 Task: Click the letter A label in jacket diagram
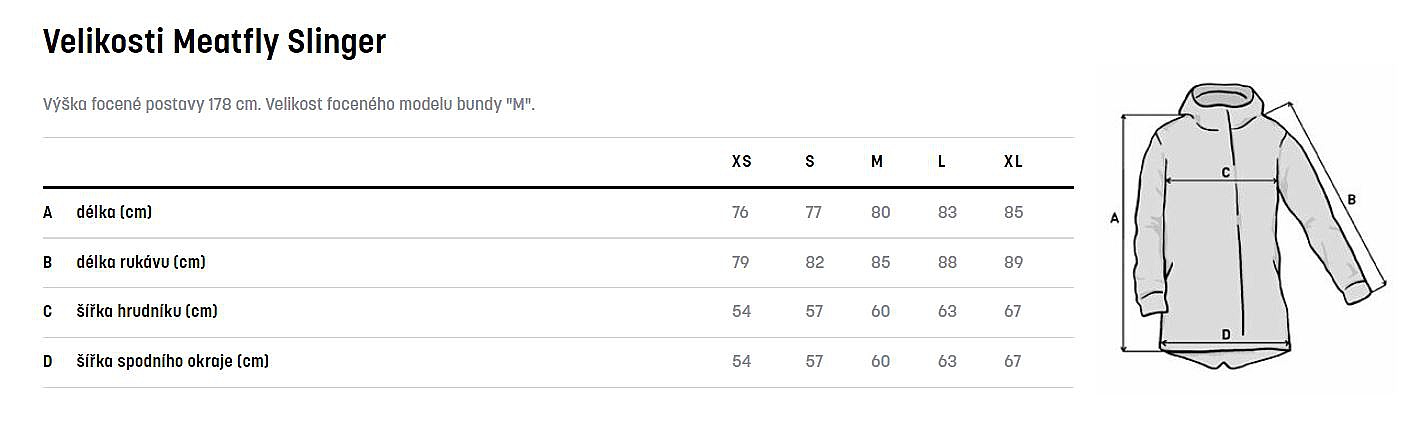point(1114,218)
